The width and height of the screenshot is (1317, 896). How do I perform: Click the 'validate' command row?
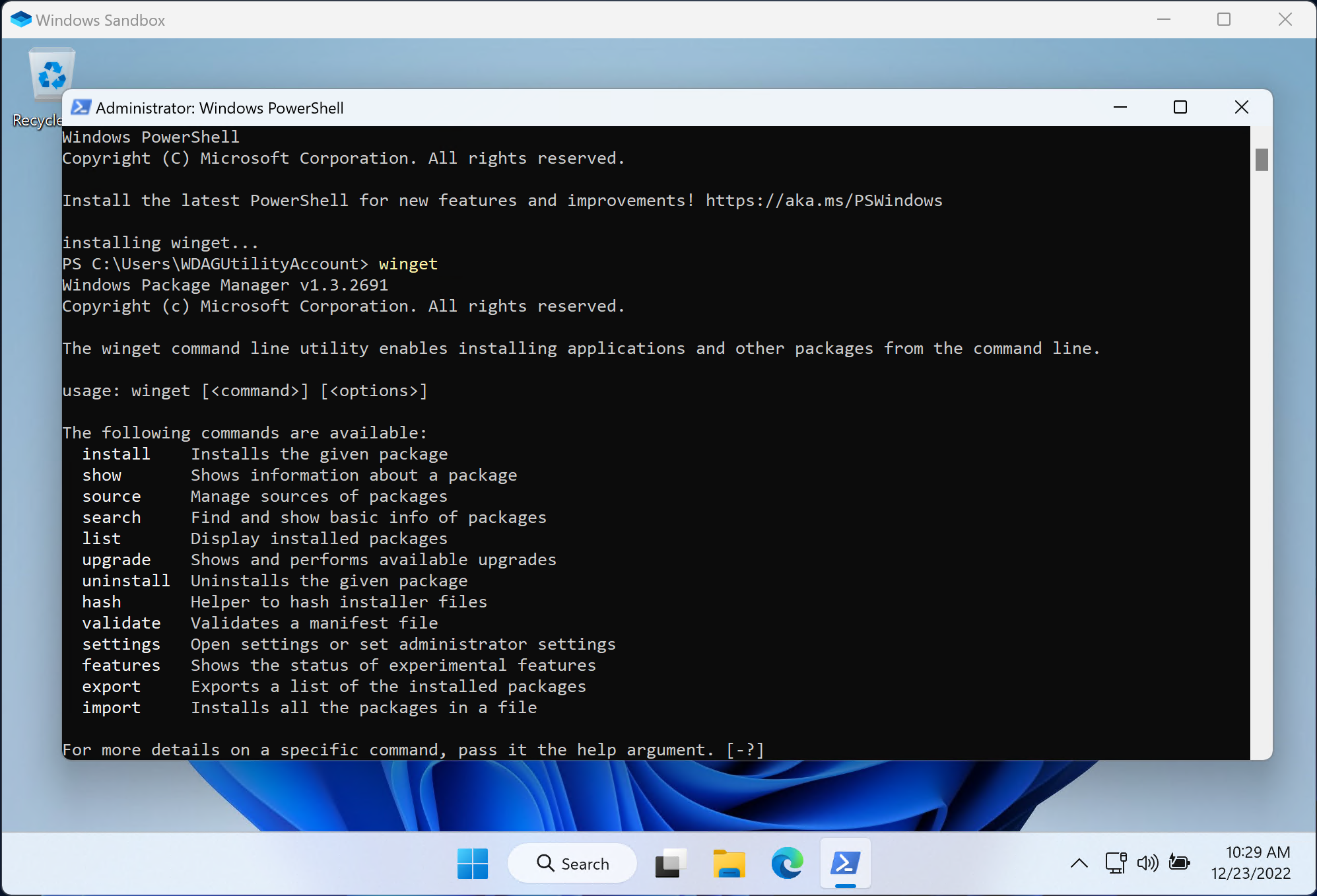tap(260, 623)
